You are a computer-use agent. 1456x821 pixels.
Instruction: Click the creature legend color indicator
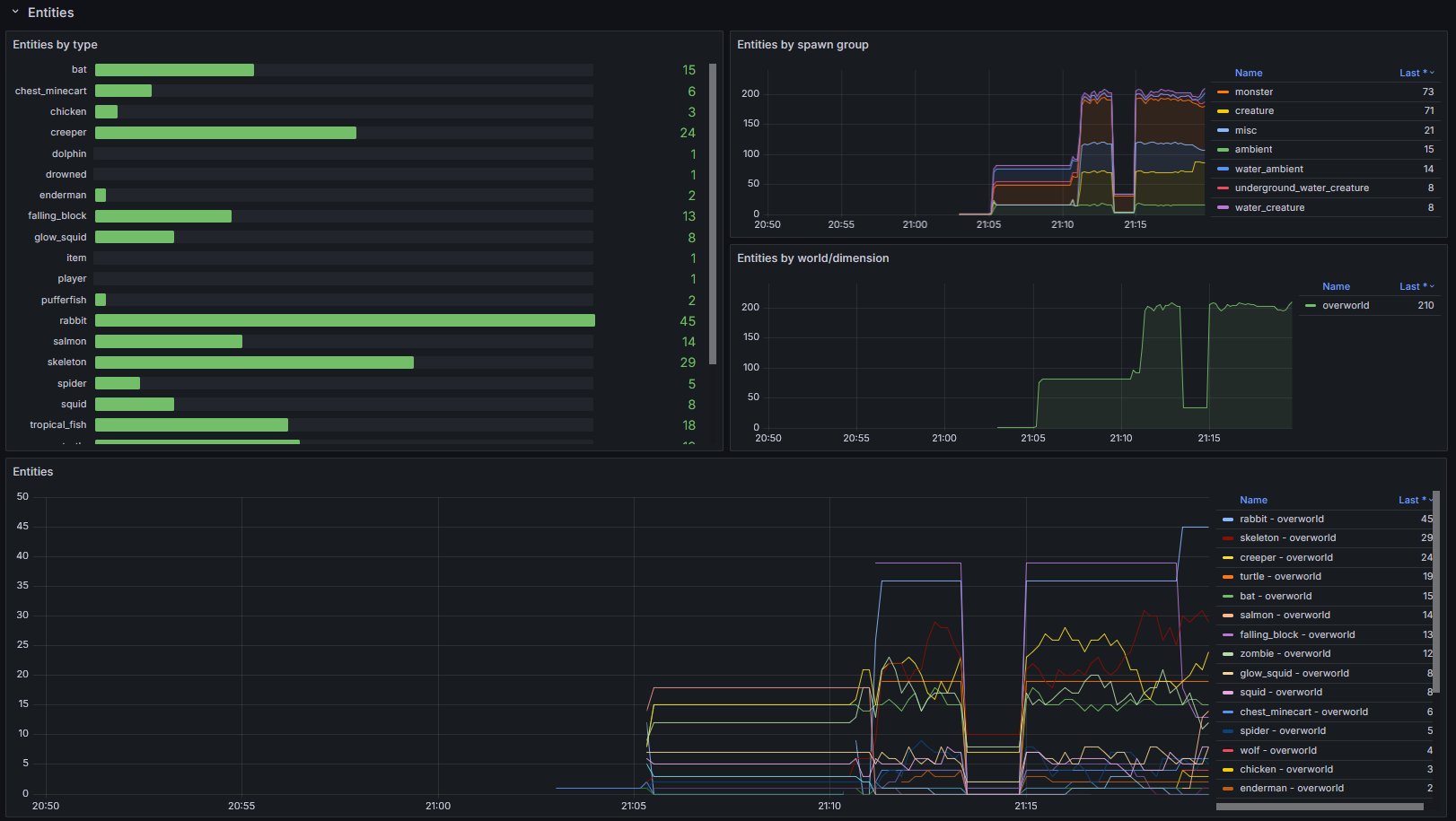pos(1223,111)
